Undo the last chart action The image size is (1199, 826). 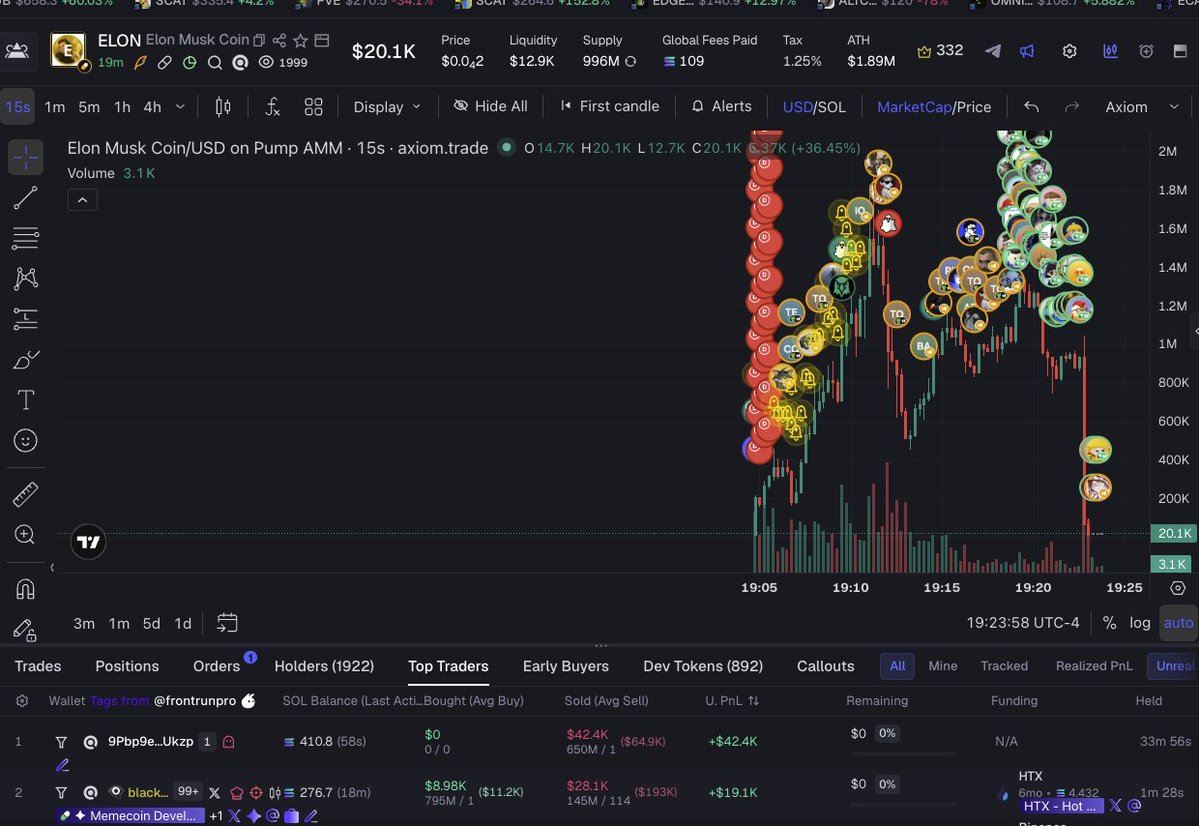1032,106
